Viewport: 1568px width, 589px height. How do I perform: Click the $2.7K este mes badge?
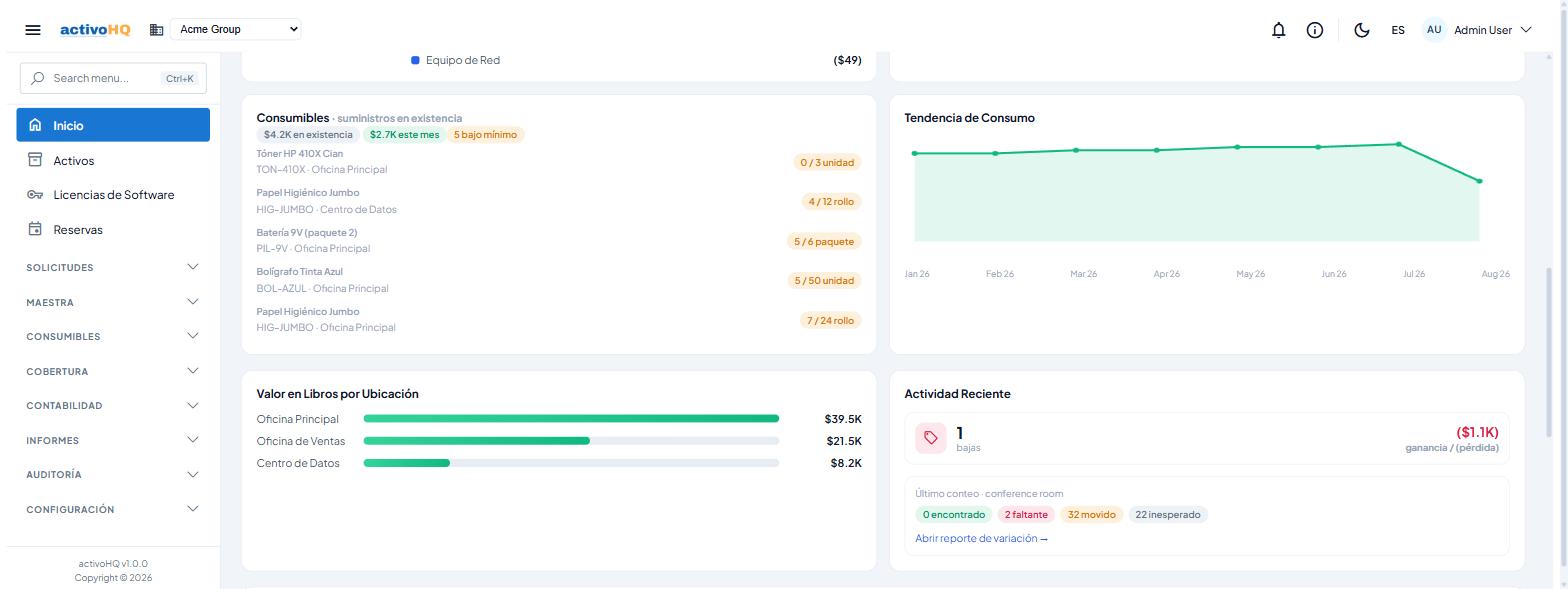coord(404,134)
